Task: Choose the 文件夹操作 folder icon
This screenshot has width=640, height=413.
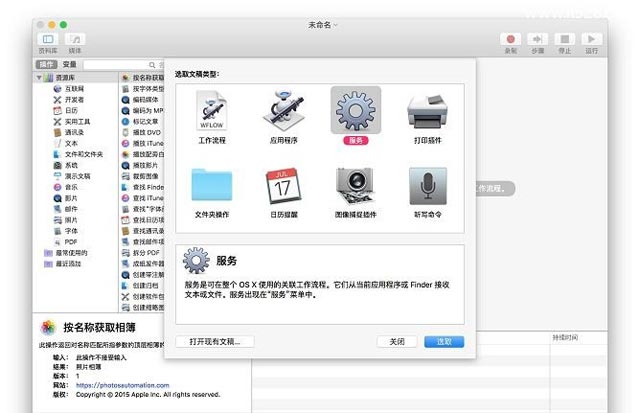Action: coord(212,185)
